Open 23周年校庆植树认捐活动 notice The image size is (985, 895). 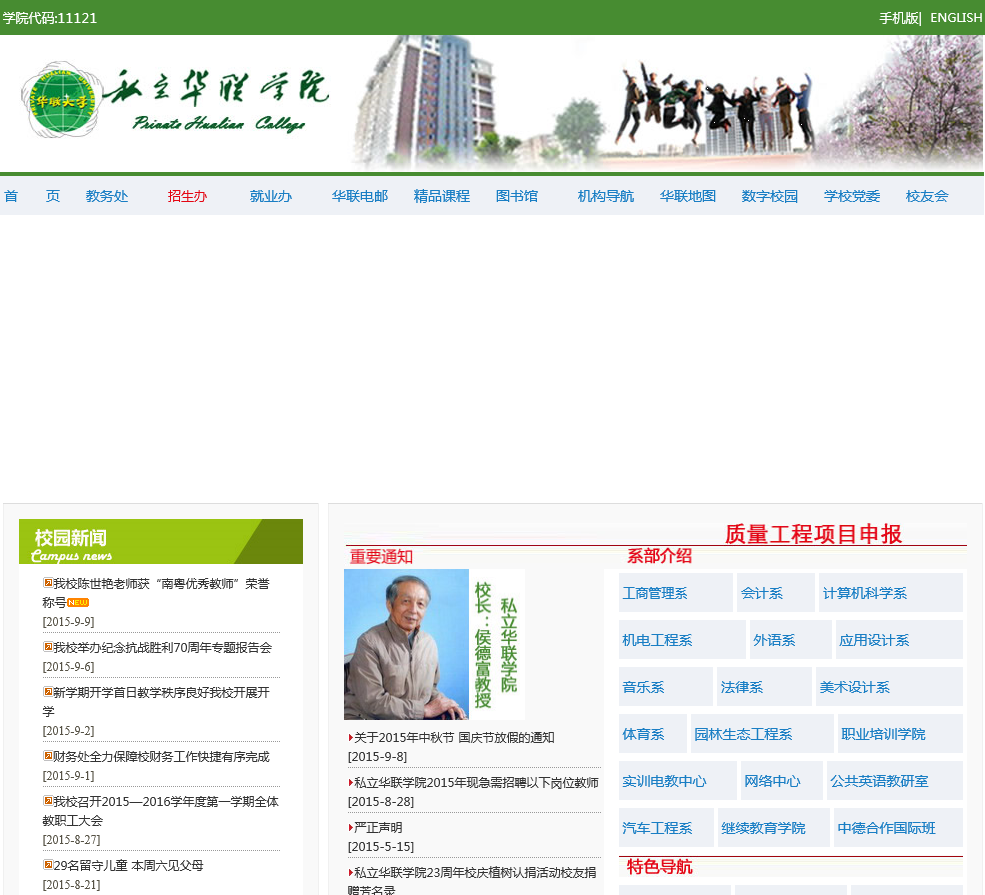(472, 881)
